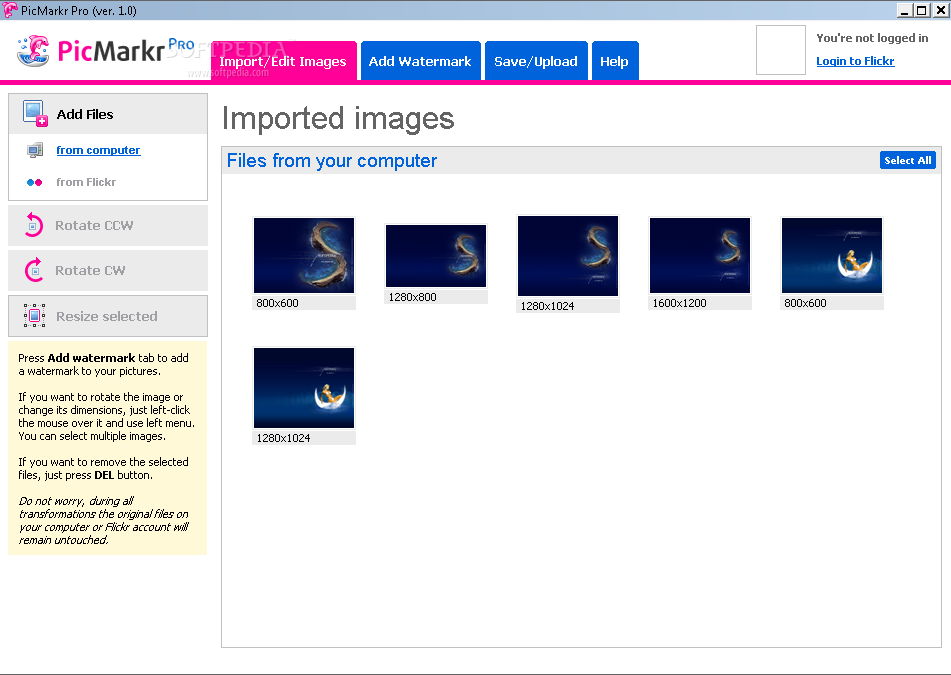Click the Resize selected label

pyautogui.click(x=107, y=317)
